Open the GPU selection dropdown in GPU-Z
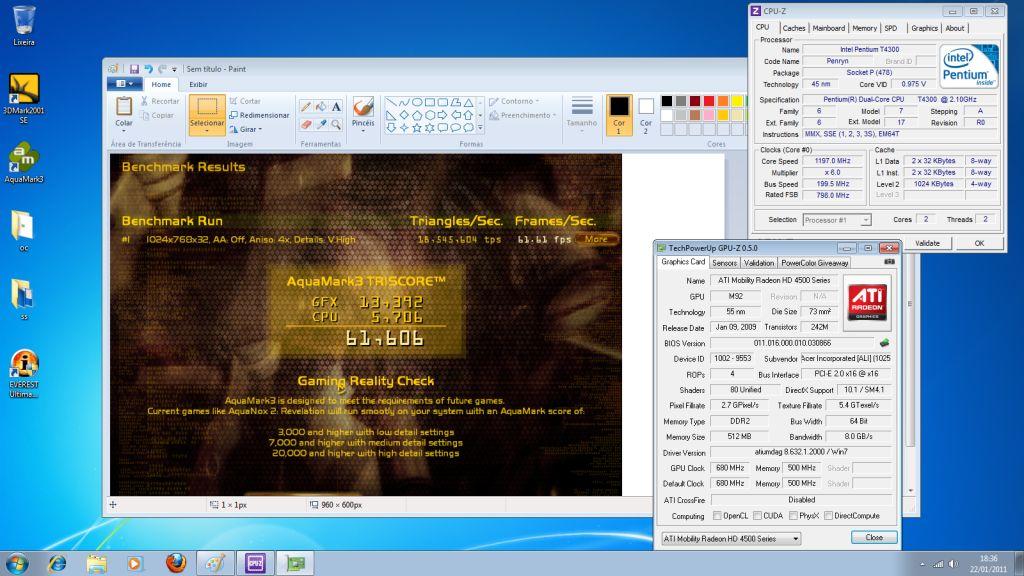Viewport: 1024px width, 576px height. point(731,539)
